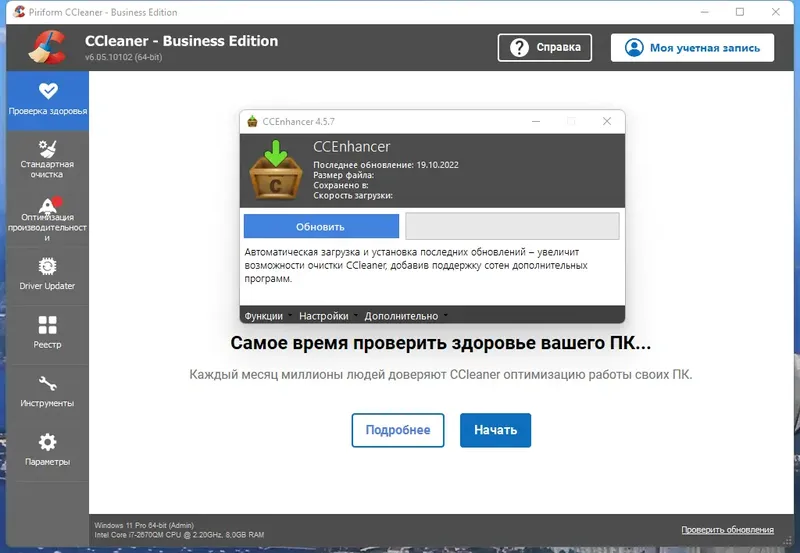Click the window resize grip at bottom corner
Viewport: 800px width, 553px height.
tap(789, 541)
